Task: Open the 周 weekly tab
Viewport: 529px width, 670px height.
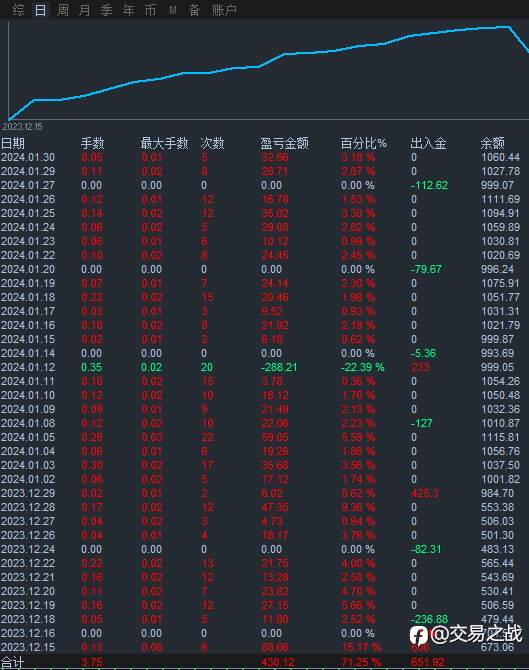Action: tap(62, 9)
